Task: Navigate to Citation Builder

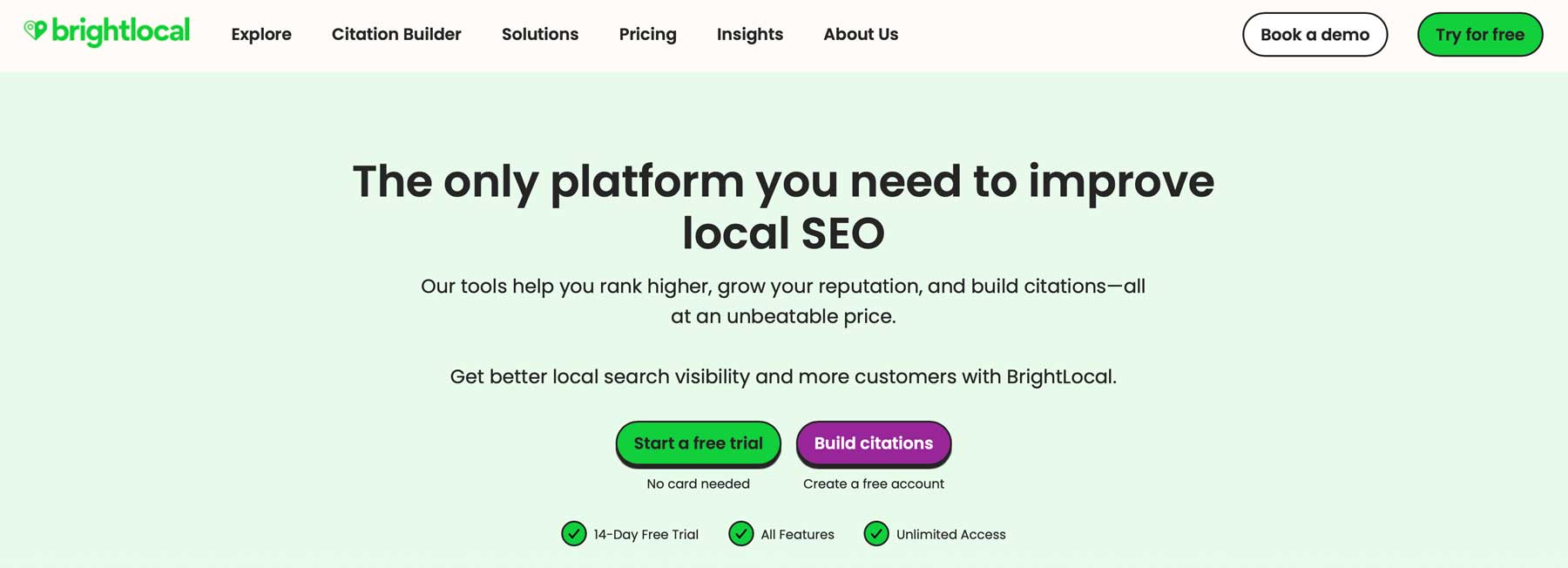Action: (395, 34)
